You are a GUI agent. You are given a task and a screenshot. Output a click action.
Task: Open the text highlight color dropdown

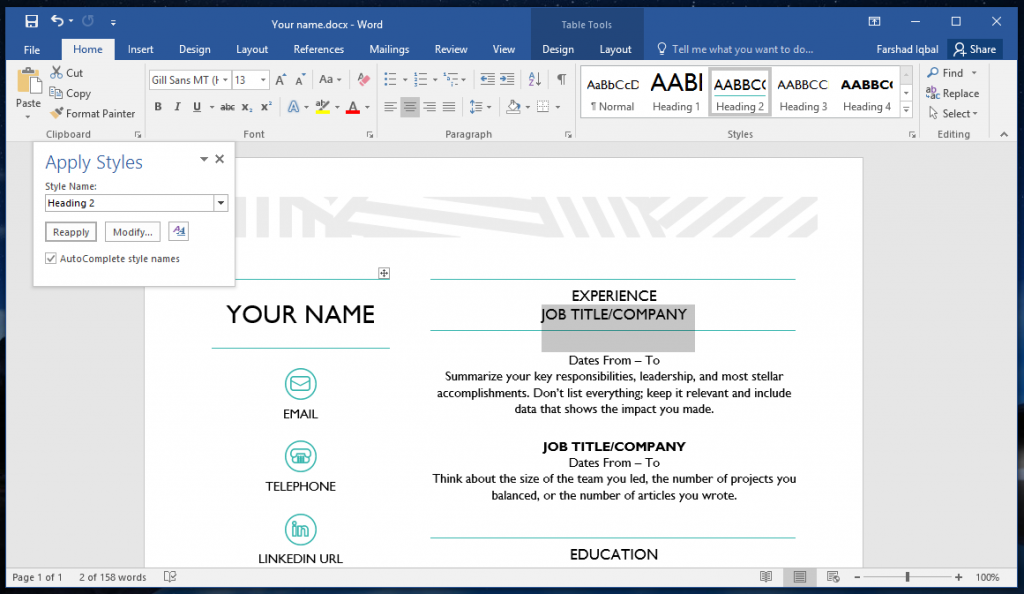337,106
